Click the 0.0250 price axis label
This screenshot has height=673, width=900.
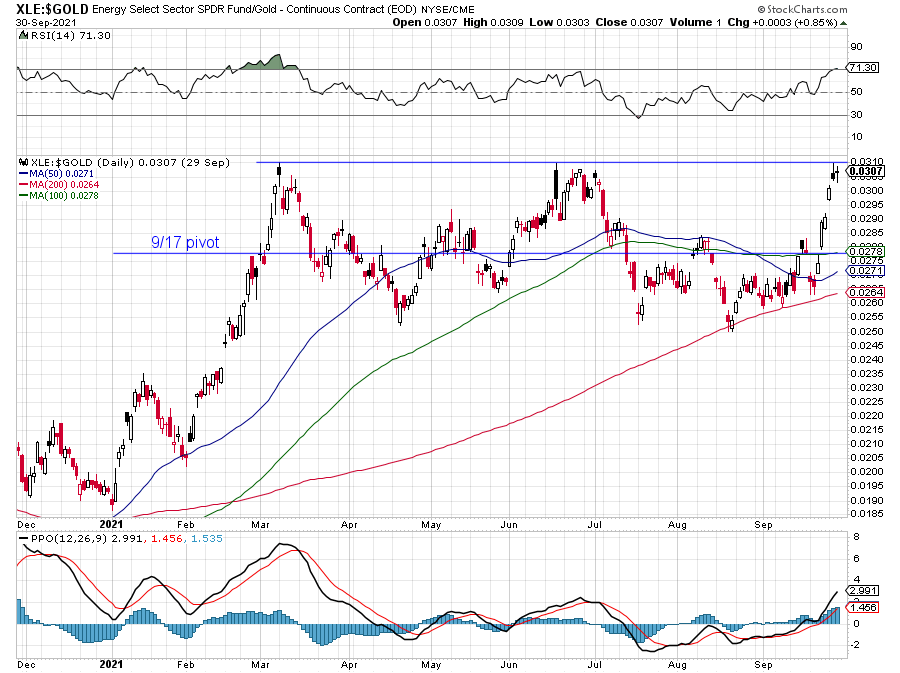coord(867,332)
